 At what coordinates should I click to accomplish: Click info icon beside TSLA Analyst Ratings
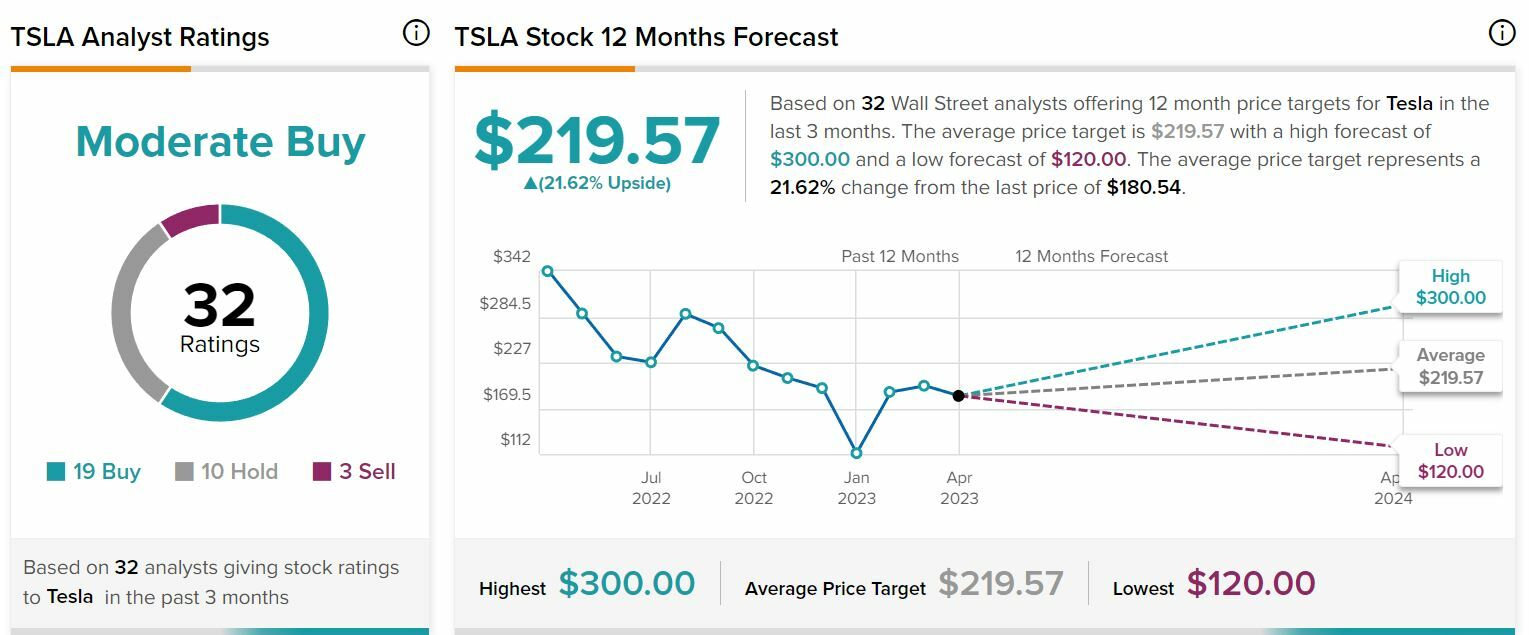(x=415, y=33)
